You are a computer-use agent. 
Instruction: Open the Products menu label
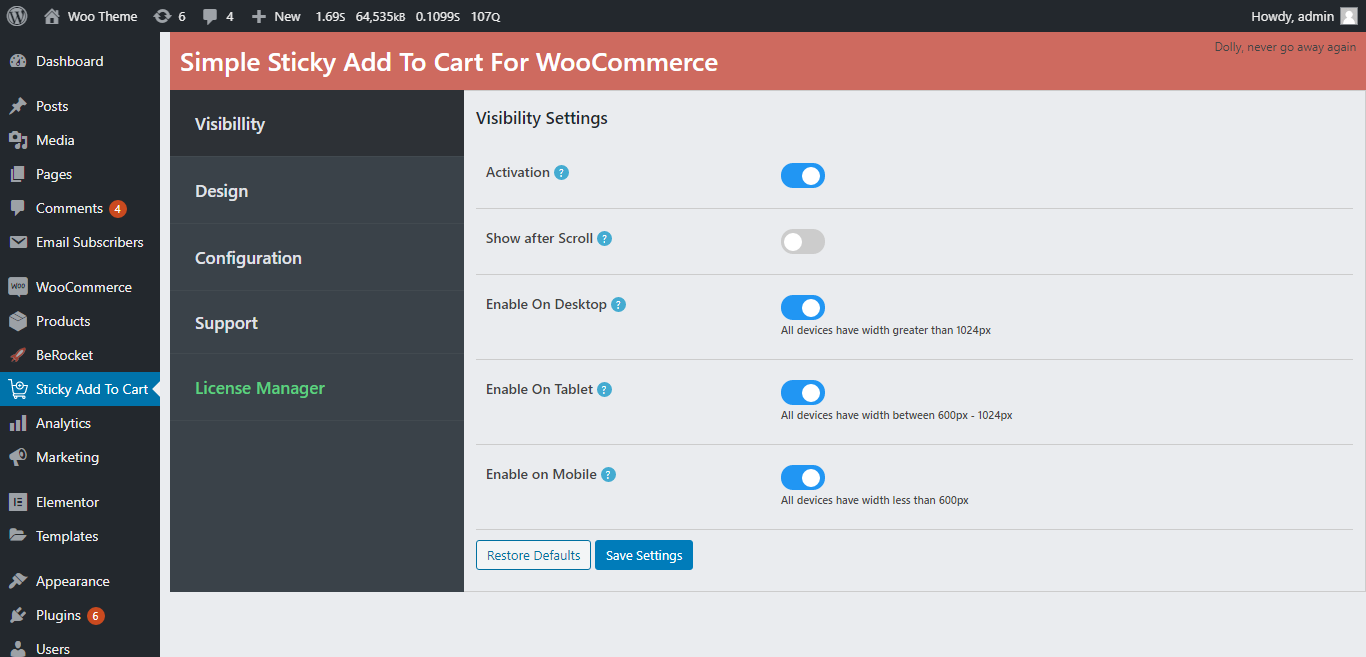[x=63, y=321]
